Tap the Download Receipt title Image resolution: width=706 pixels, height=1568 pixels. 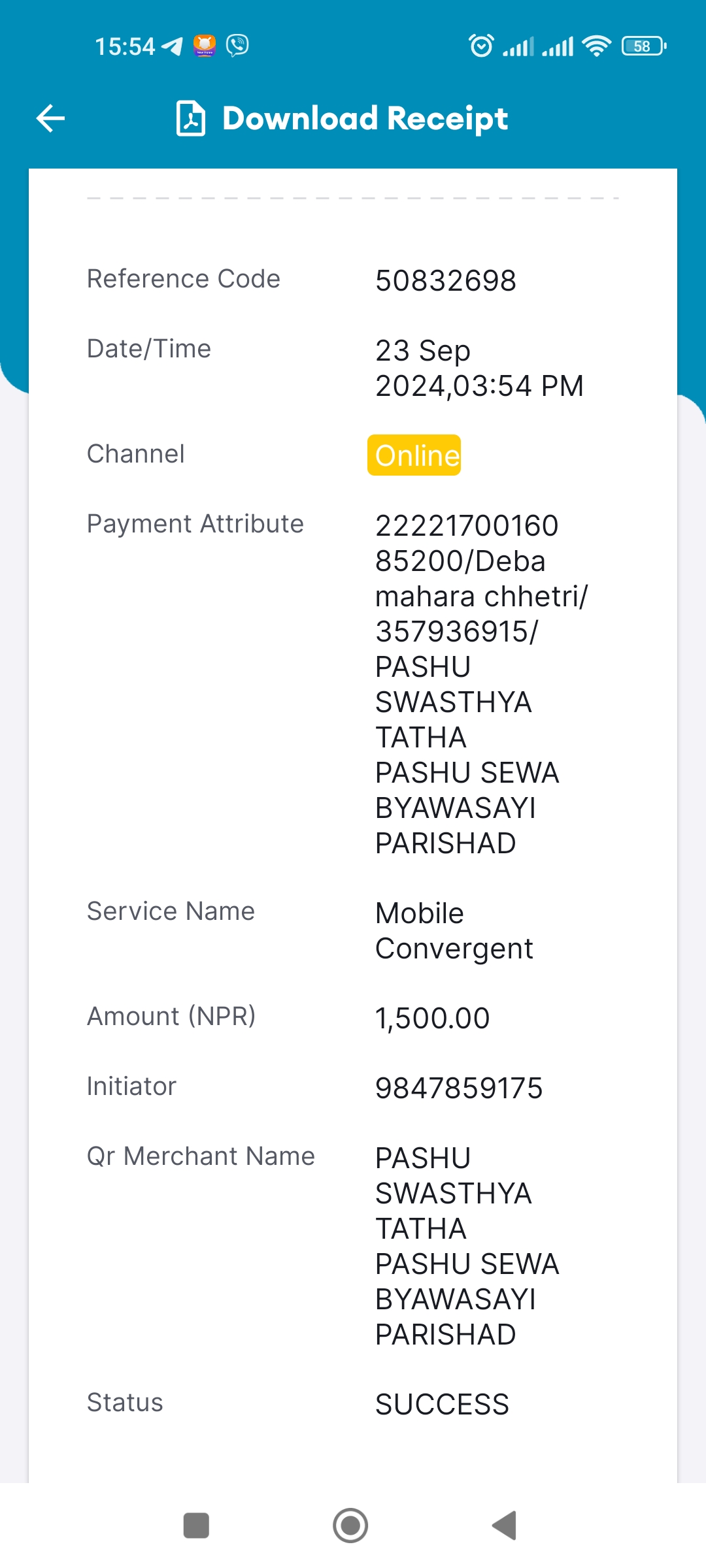click(365, 118)
